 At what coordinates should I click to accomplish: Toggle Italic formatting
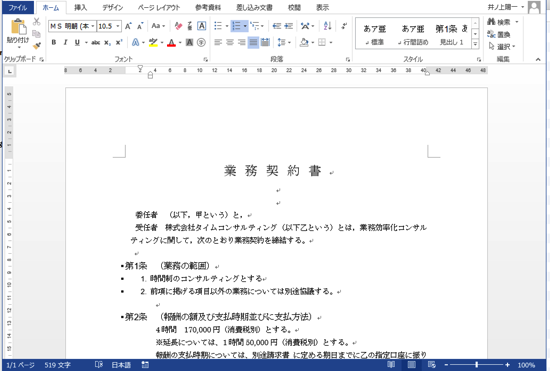pyautogui.click(x=65, y=42)
